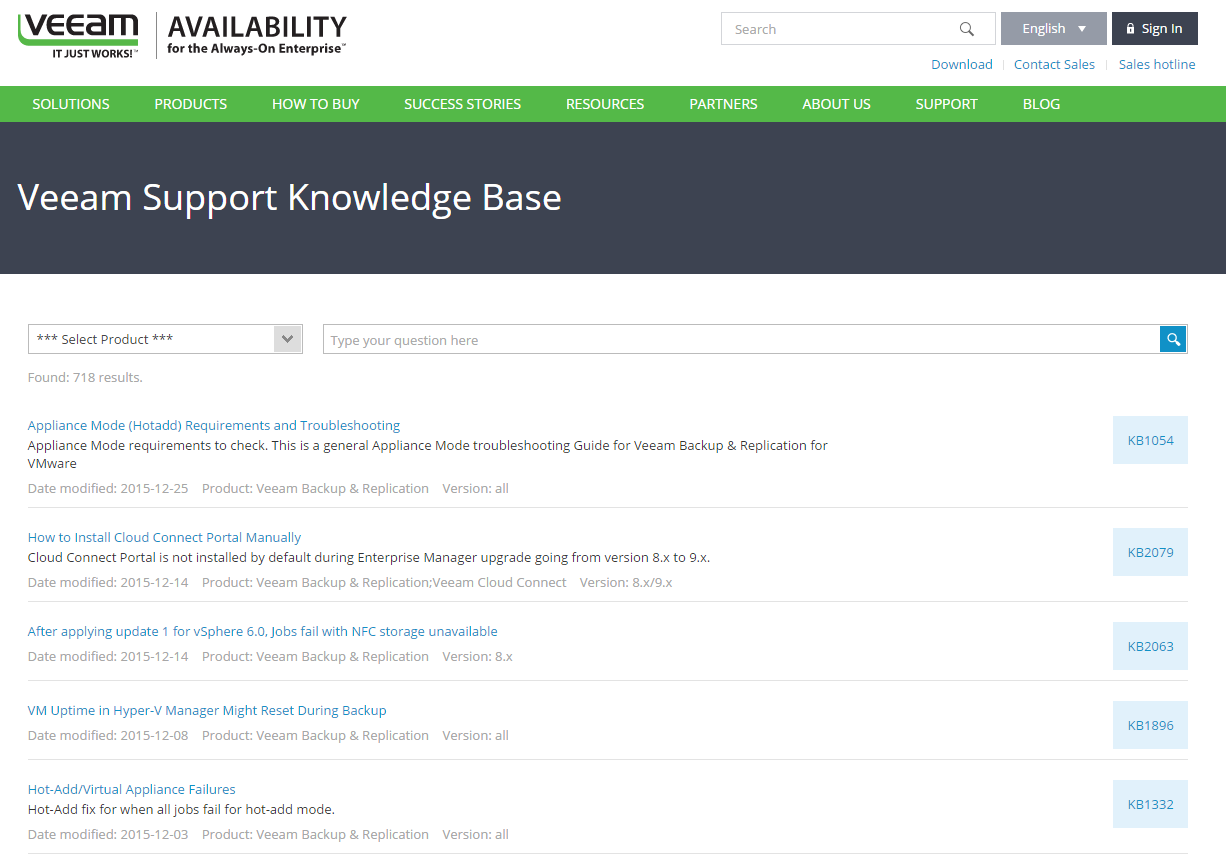Image resolution: width=1226 pixels, height=859 pixels.
Task: Click the blue search button for knowledge base
Action: [x=1173, y=340]
